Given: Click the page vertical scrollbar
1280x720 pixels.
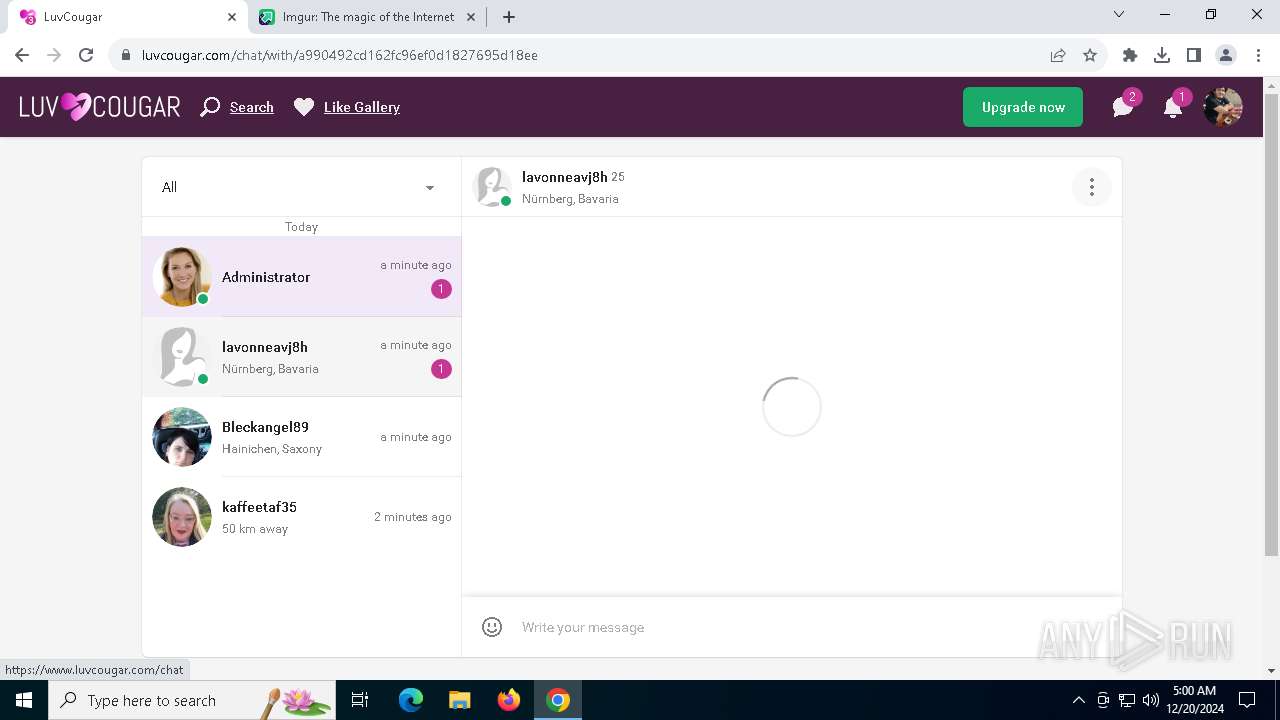Looking at the screenshot, I should [x=1271, y=325].
